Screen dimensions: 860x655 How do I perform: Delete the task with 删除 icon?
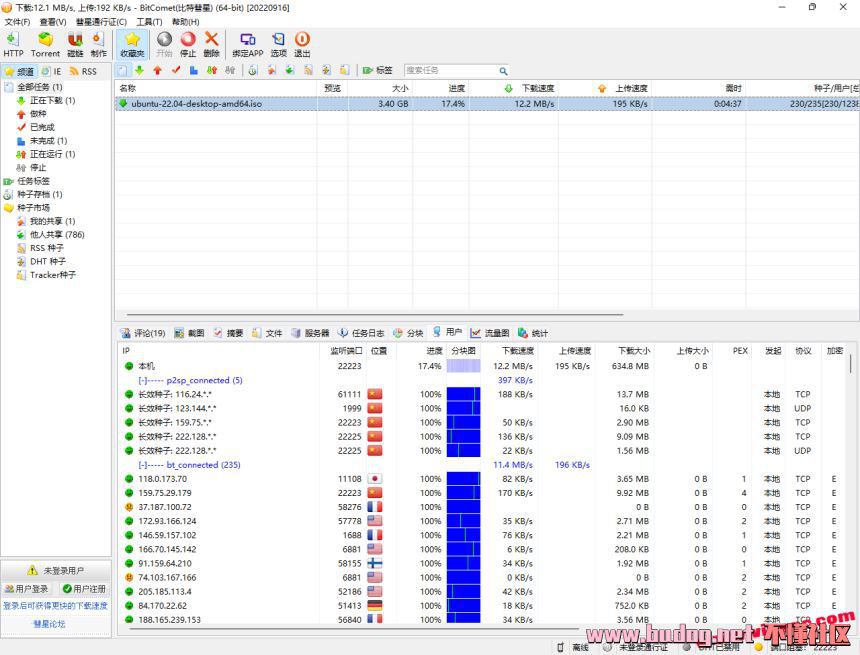[211, 44]
